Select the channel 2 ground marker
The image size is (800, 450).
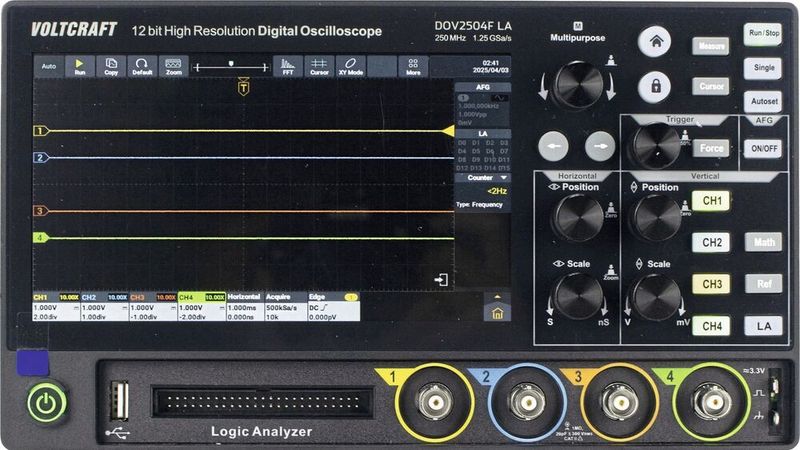pos(40,158)
